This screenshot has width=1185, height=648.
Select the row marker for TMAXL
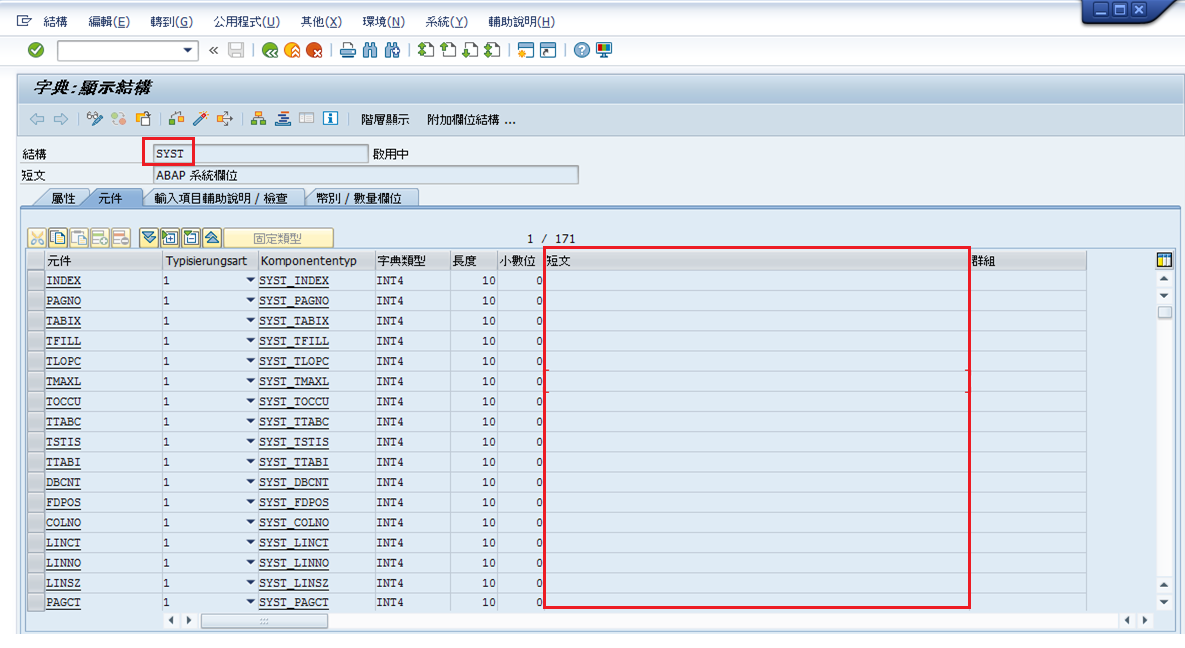click(x=35, y=381)
